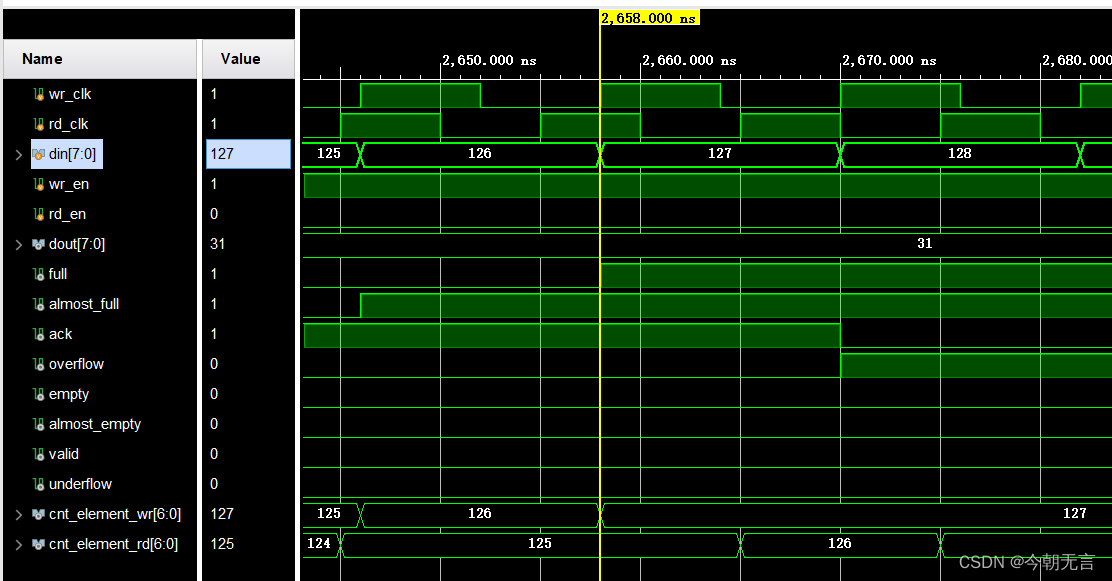Select the underflow signal name
This screenshot has height=581, width=1112.
pos(80,484)
